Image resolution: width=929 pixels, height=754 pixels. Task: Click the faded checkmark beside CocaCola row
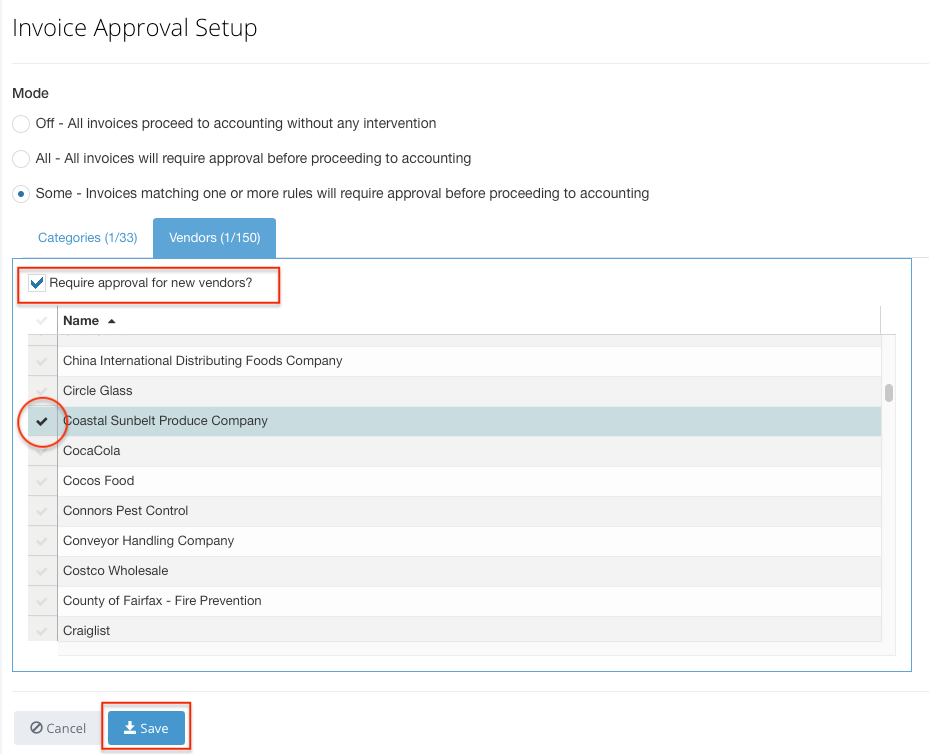coord(41,451)
